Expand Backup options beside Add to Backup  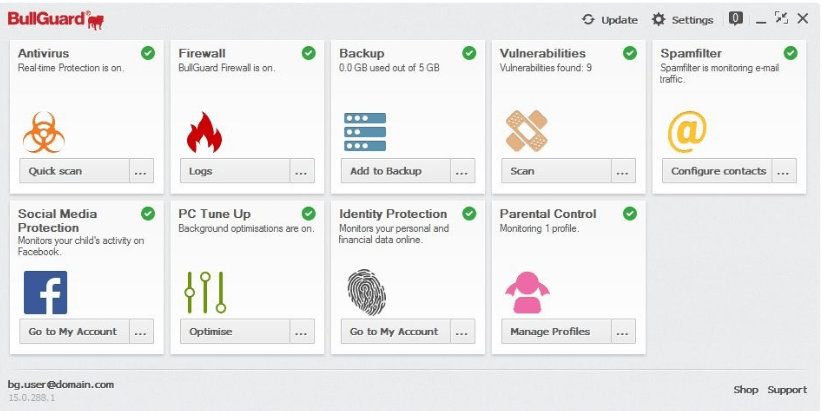tap(463, 171)
